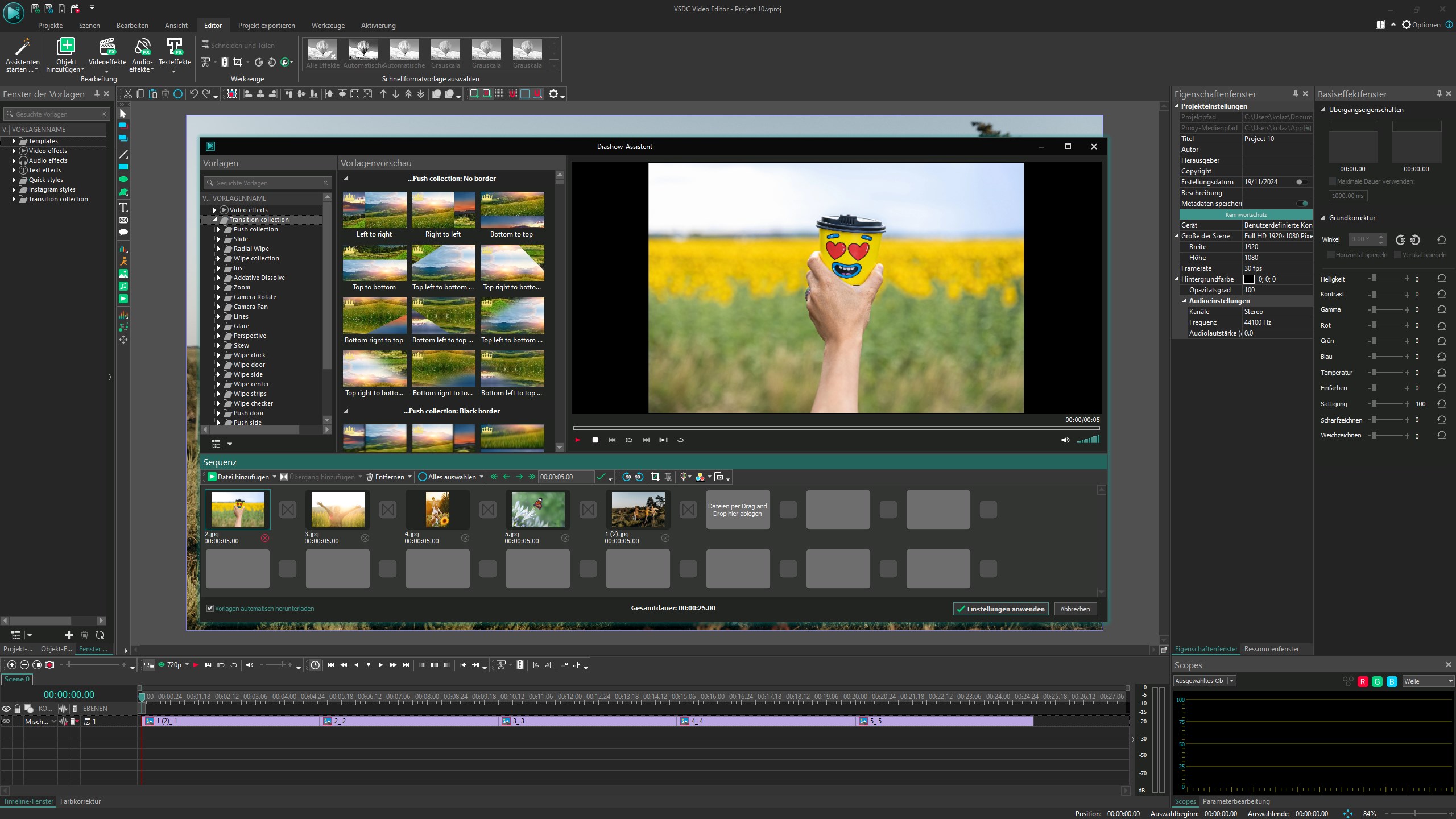
Task: Click the cut scissors icon in editor toolbar
Action: pos(128,94)
